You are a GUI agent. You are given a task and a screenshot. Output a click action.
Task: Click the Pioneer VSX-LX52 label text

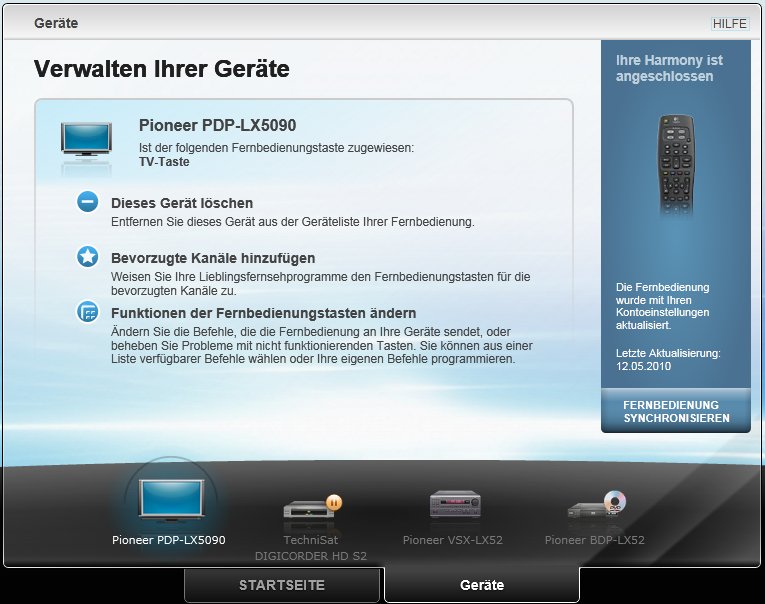pos(453,540)
